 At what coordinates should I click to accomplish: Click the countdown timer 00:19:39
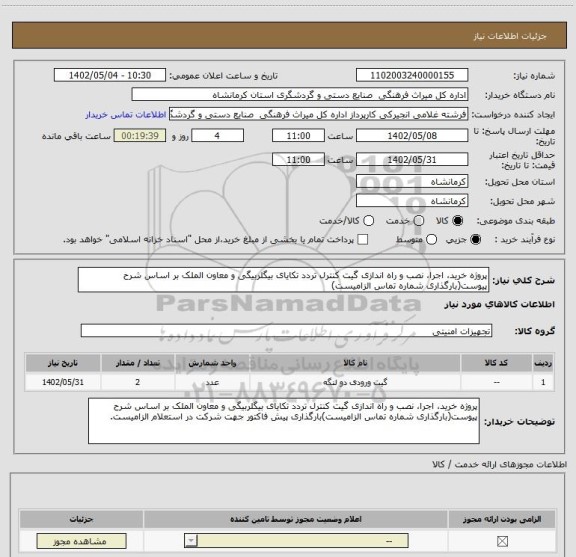point(140,136)
